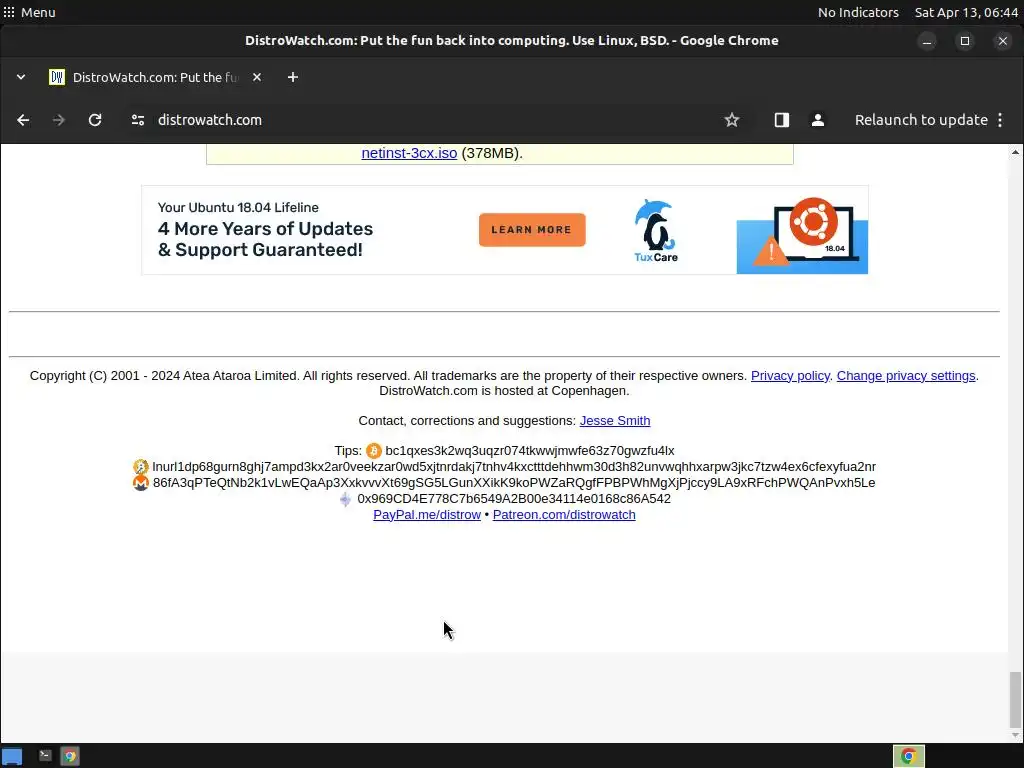
Task: Click the LEARN MORE button in the ad
Action: [x=532, y=230]
